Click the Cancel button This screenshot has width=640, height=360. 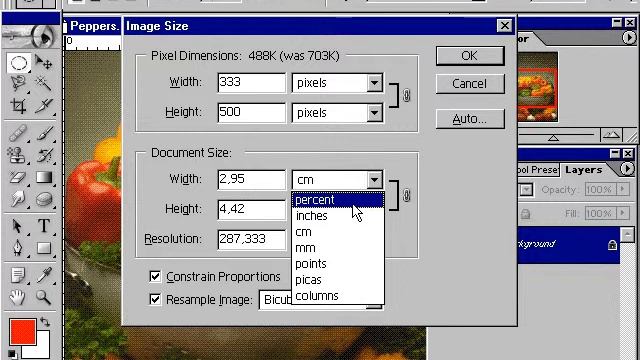470,84
